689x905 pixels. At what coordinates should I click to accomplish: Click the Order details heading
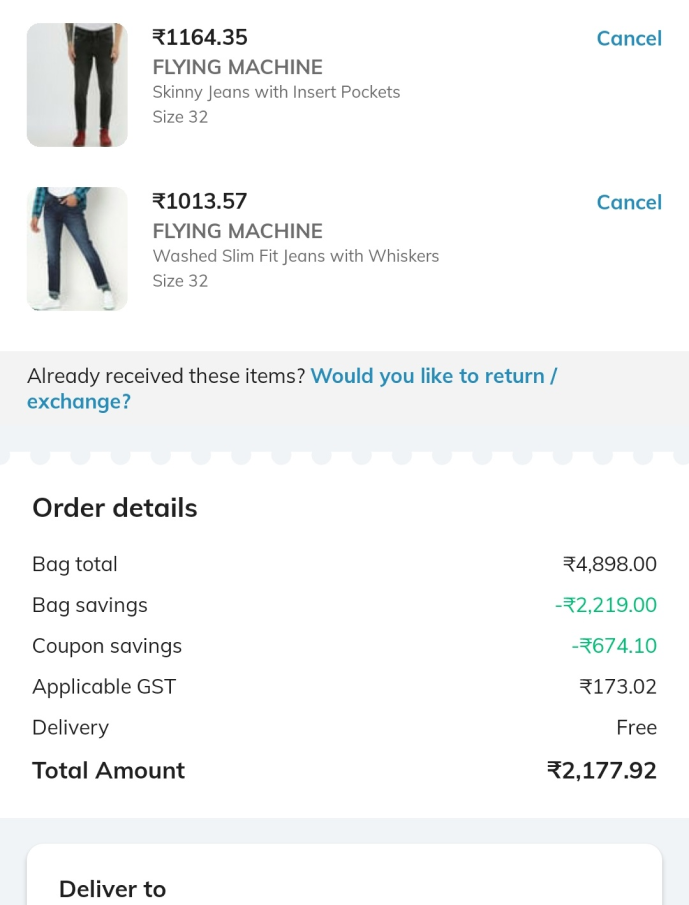click(114, 507)
